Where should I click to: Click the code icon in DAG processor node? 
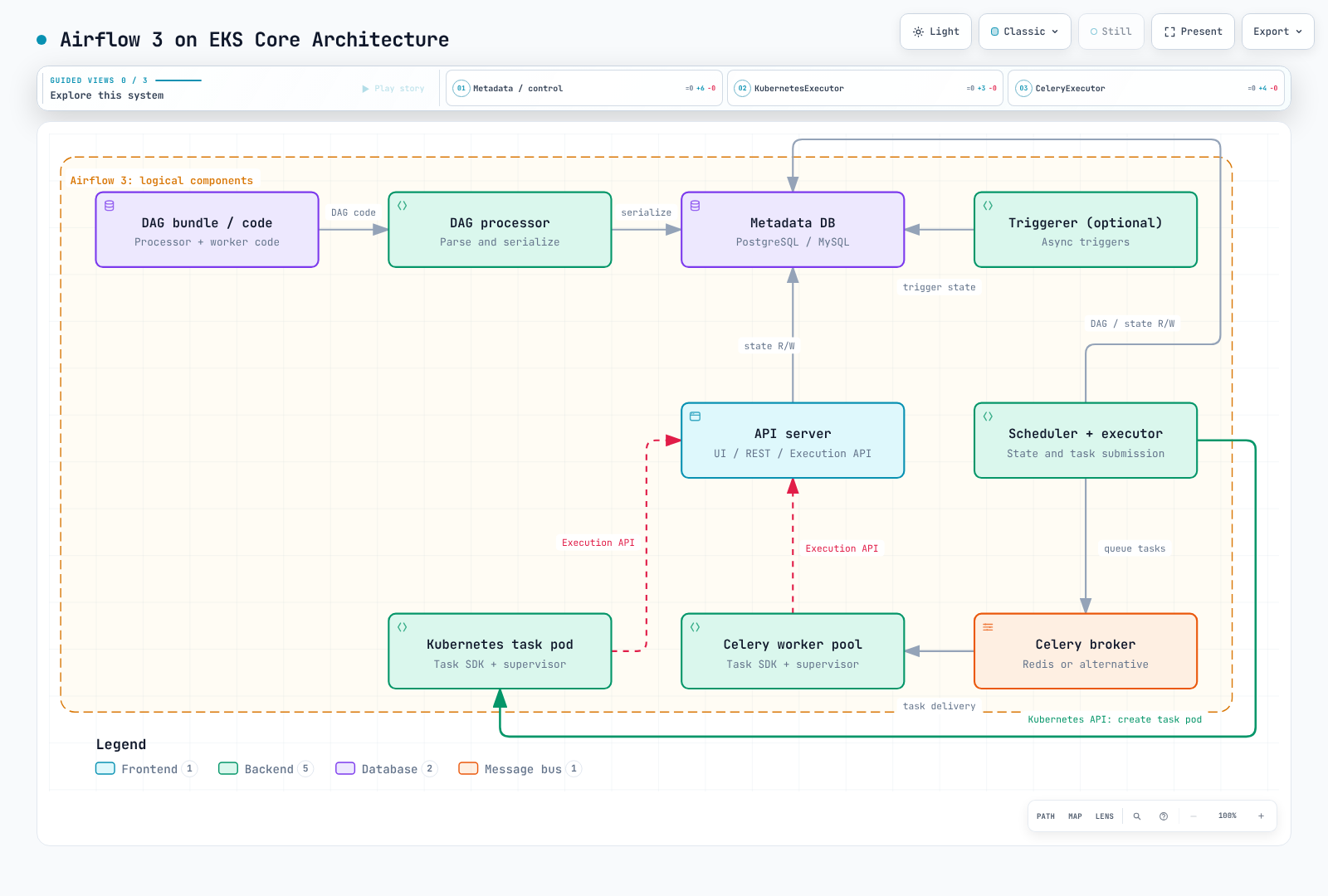click(x=403, y=206)
